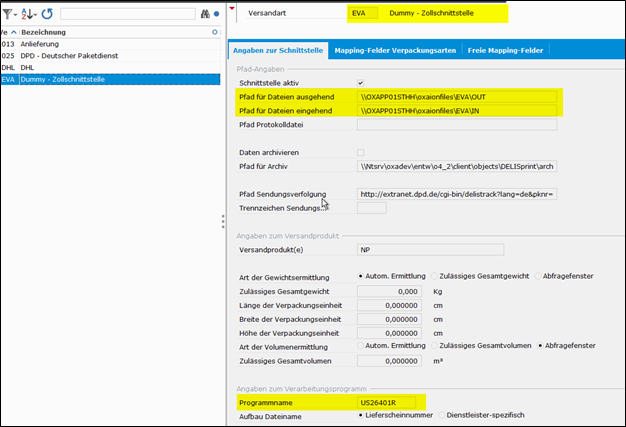Open the sort order dropdown arrow
Screen dimensions: 626x427
[x=37, y=14]
